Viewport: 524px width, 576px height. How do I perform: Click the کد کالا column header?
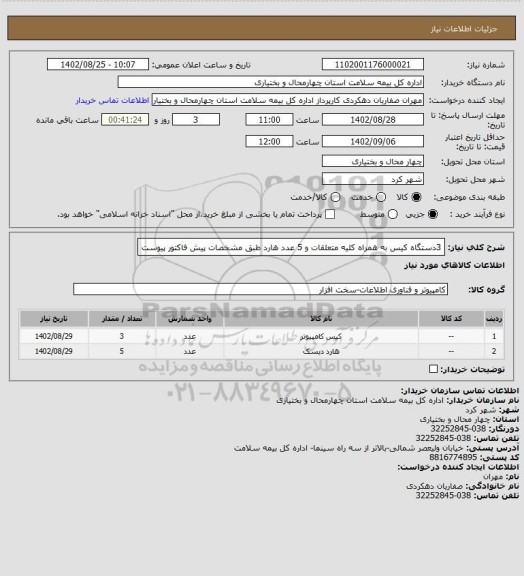(451, 319)
